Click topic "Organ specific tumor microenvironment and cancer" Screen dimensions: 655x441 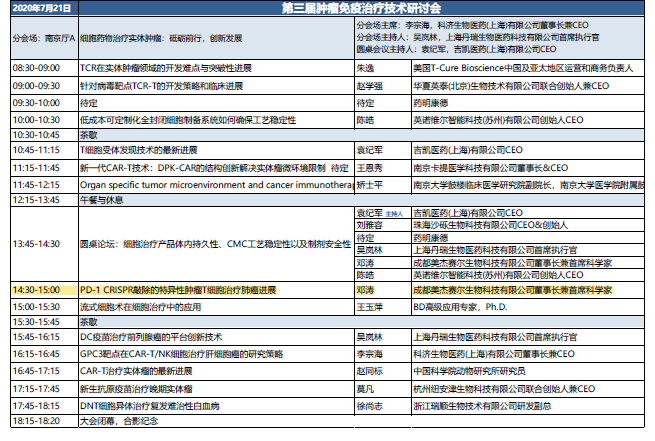pos(187,185)
